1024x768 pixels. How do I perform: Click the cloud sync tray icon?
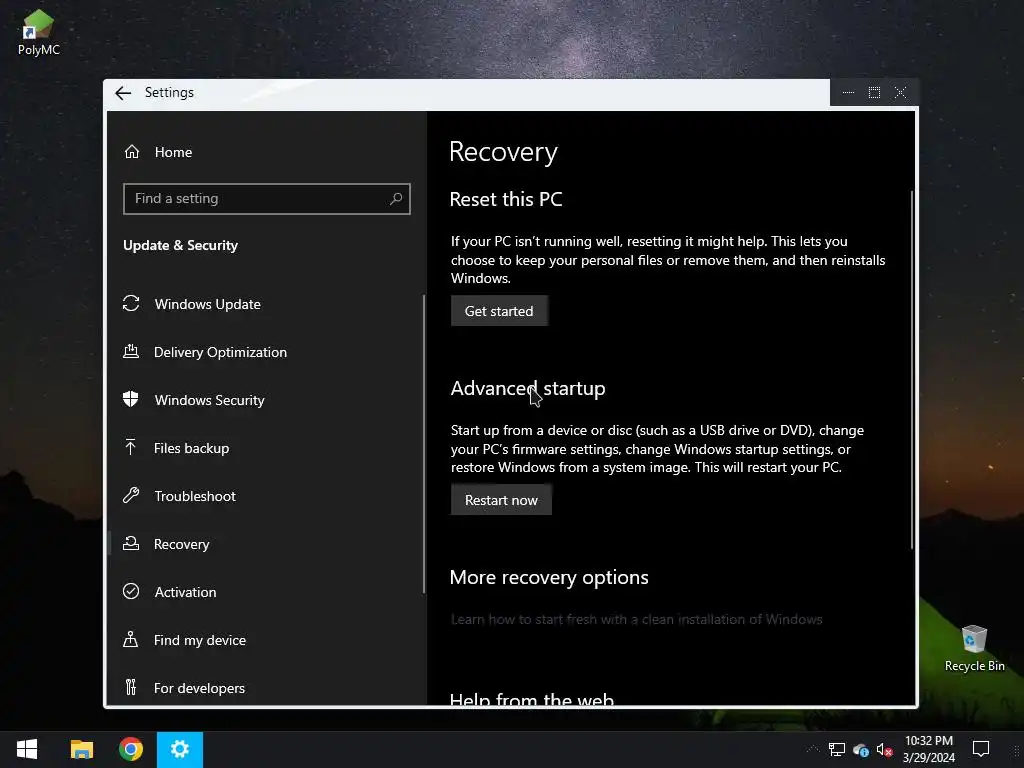[x=861, y=750]
